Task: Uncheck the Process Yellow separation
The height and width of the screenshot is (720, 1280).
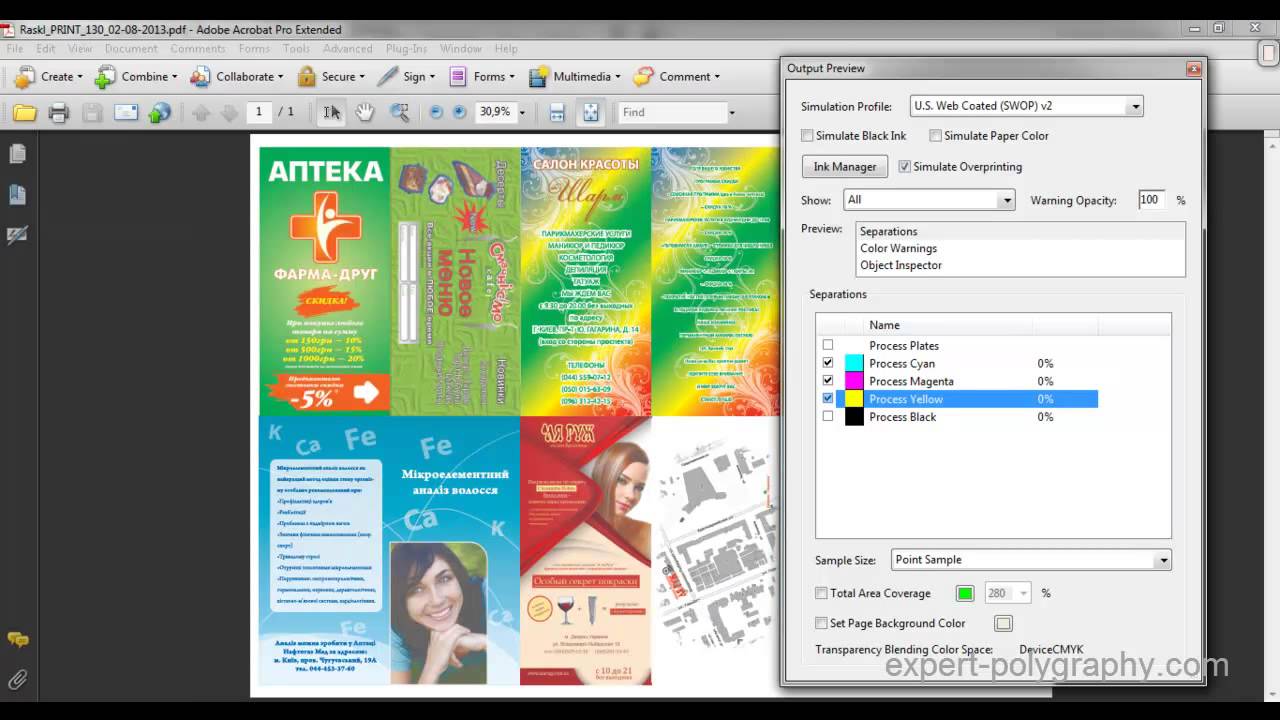Action: click(827, 399)
